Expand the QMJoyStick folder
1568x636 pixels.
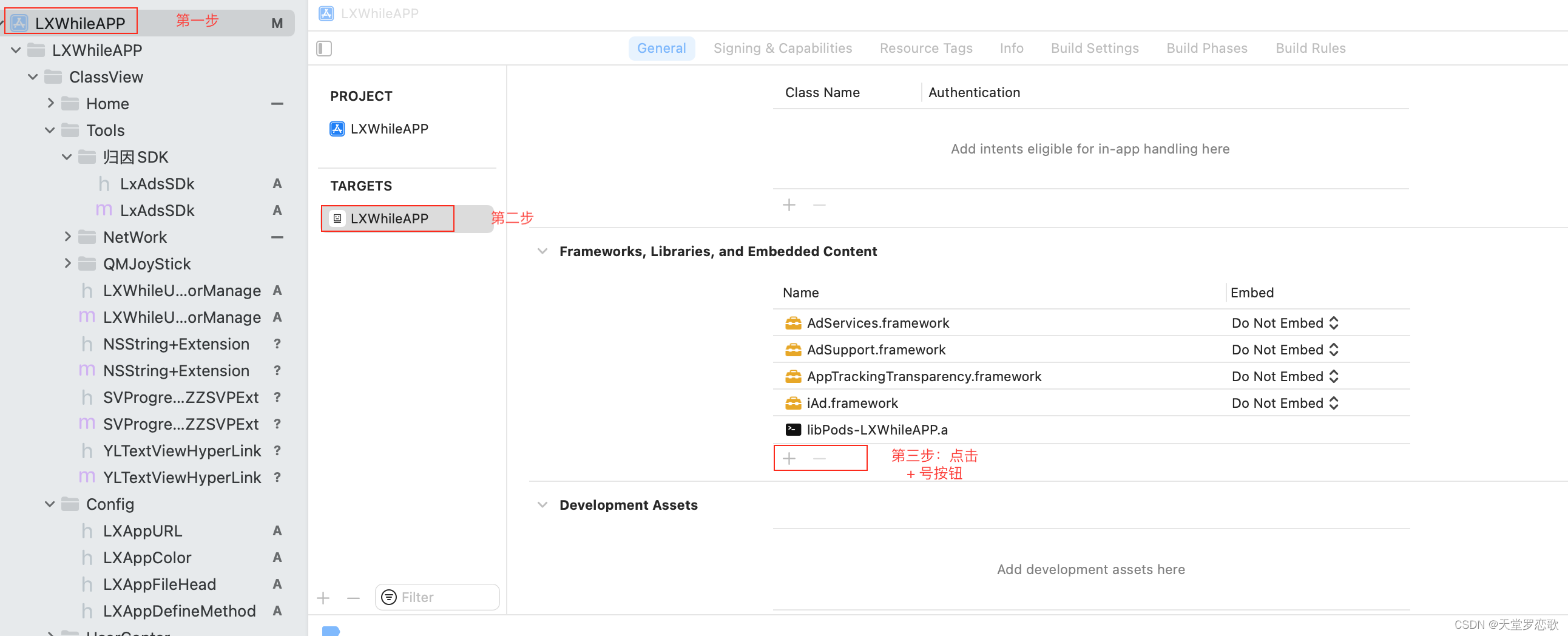(67, 263)
